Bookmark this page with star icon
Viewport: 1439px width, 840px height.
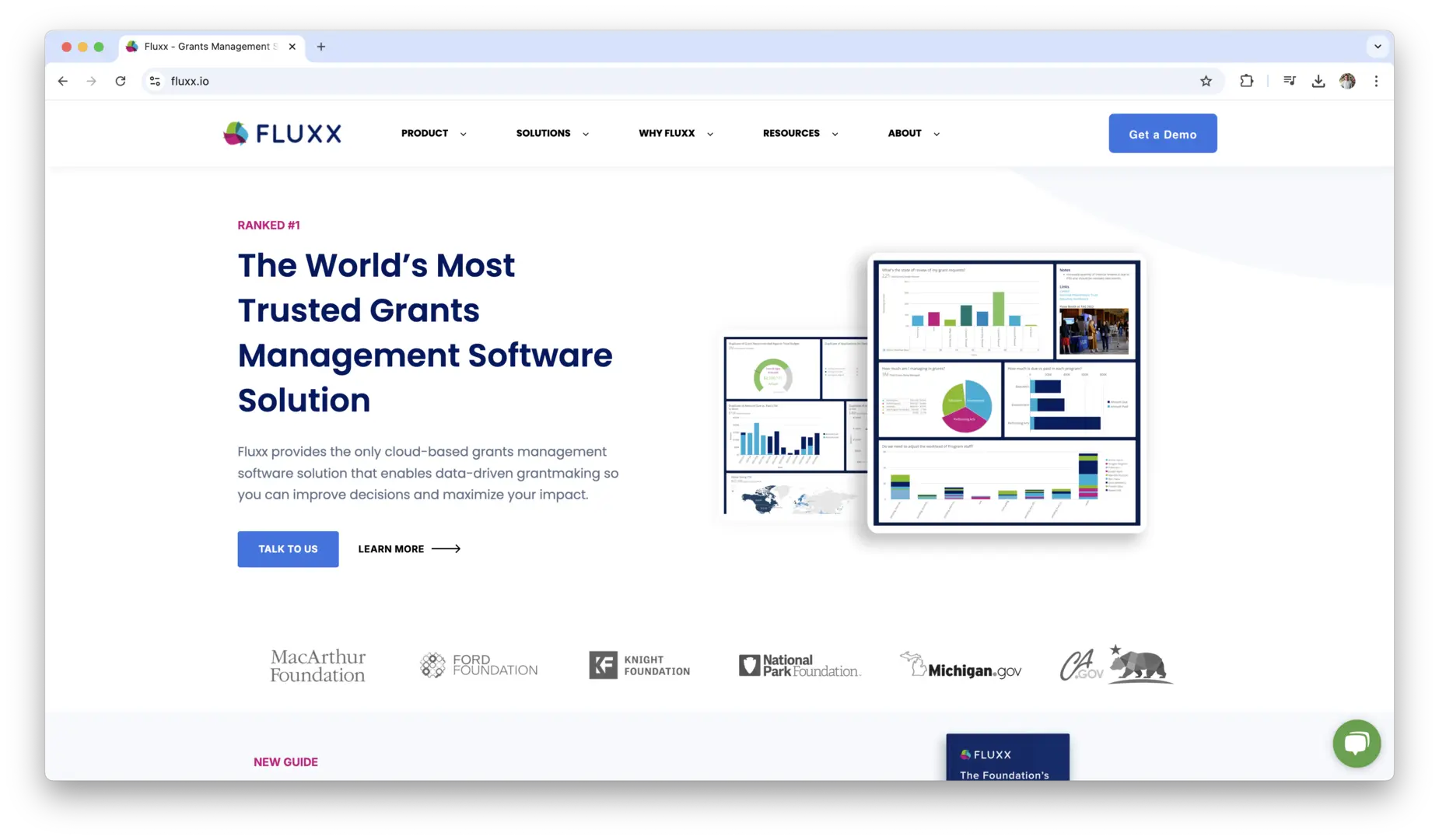(1206, 81)
